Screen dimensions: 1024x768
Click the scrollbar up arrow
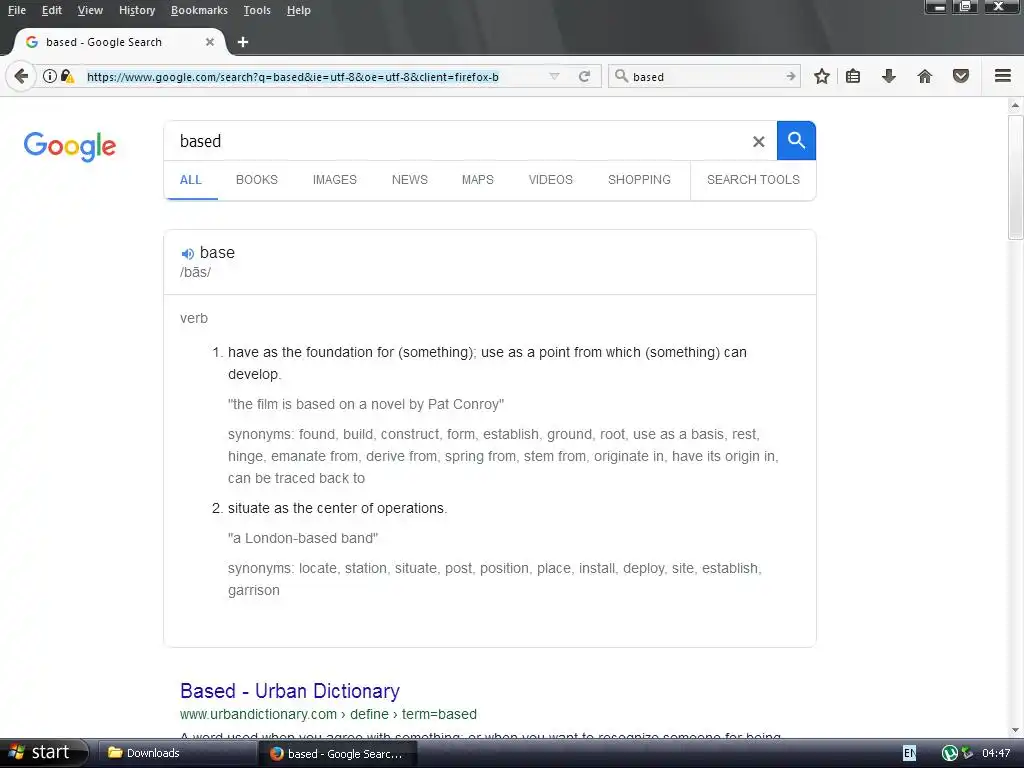1015,104
